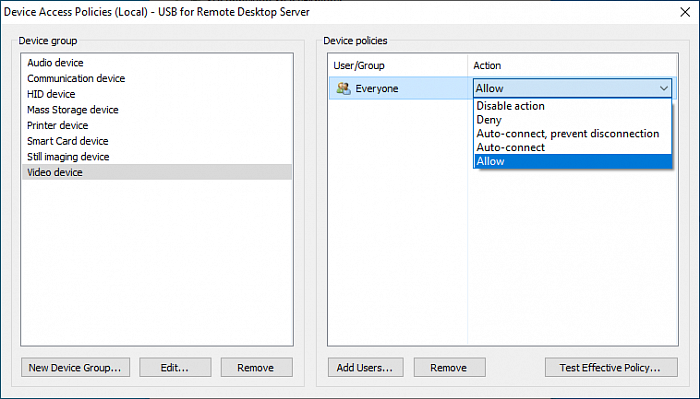Remove the selected device group
The height and width of the screenshot is (399, 700).
[x=256, y=367]
